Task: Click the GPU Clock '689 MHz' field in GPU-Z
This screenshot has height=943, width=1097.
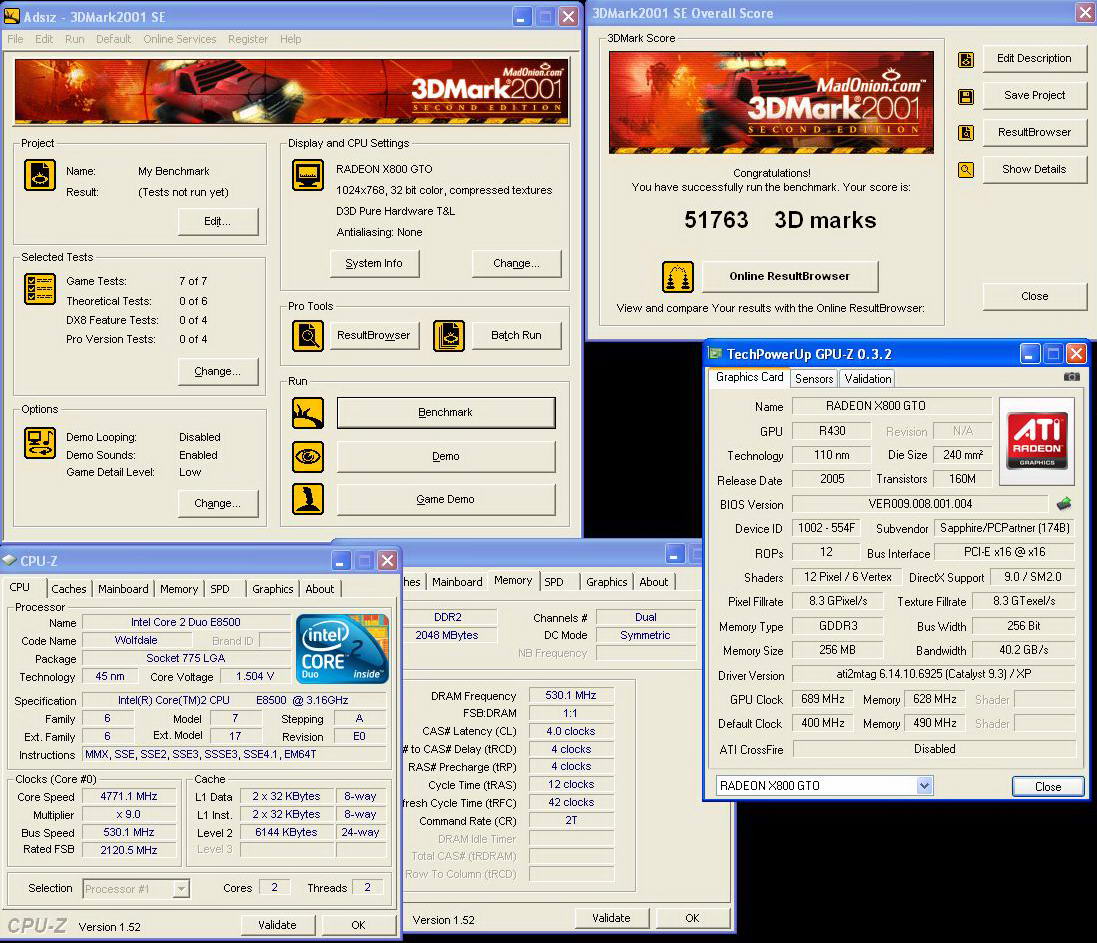Action: [x=822, y=699]
